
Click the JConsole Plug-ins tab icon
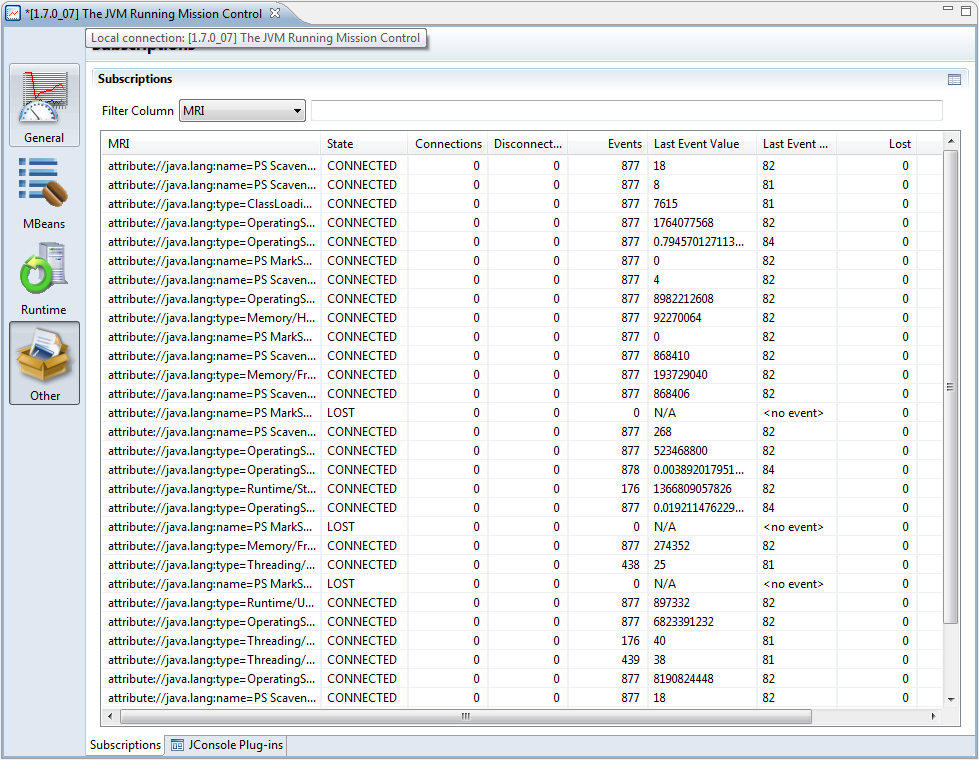point(177,745)
